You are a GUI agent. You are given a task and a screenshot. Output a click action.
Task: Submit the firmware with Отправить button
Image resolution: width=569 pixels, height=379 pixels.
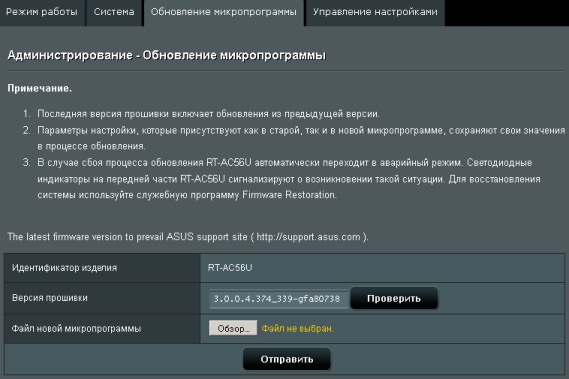click(x=287, y=359)
